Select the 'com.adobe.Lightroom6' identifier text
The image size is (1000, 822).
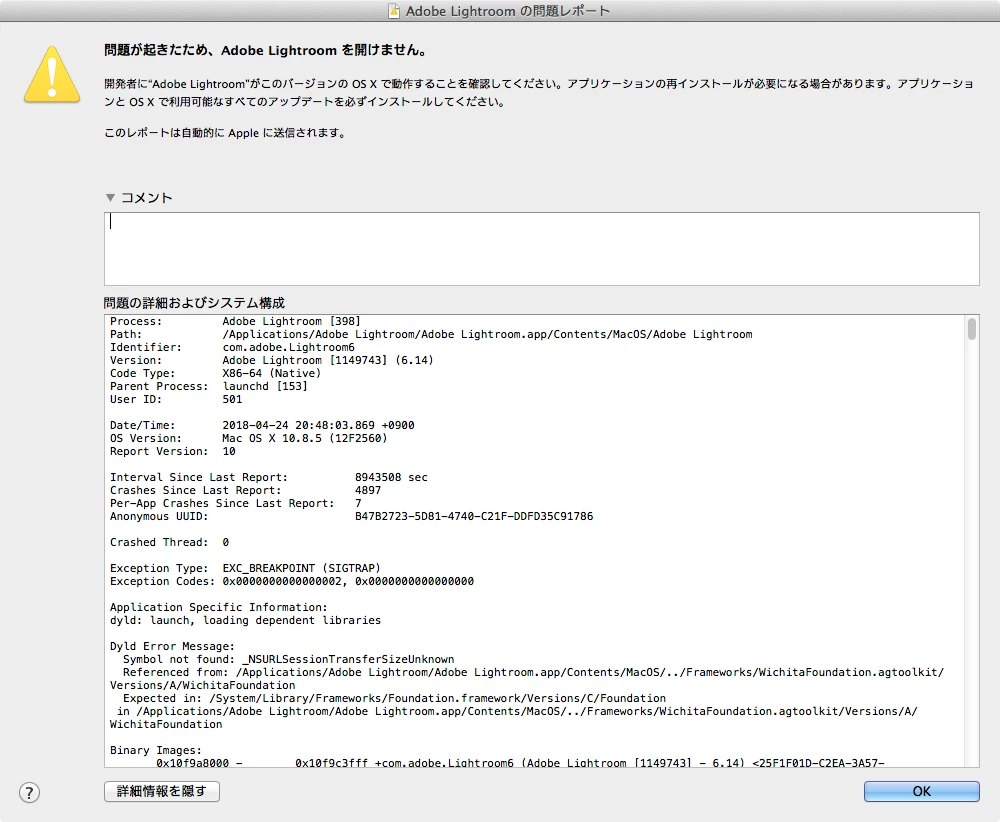288,348
